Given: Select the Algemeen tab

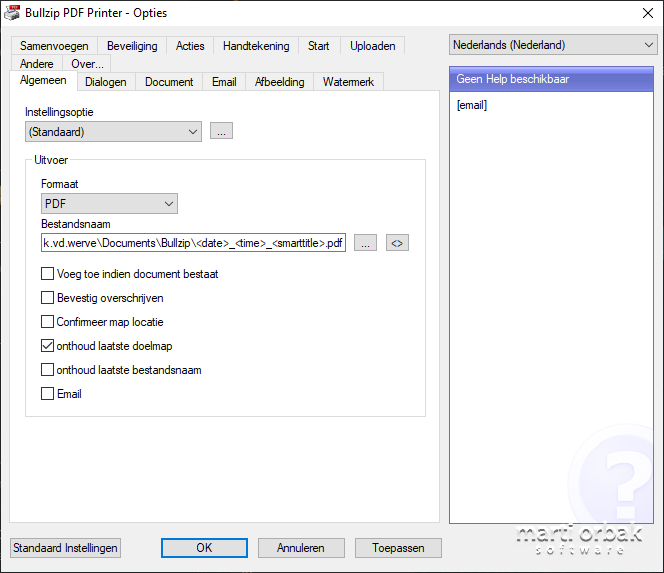Looking at the screenshot, I should coord(43,80).
